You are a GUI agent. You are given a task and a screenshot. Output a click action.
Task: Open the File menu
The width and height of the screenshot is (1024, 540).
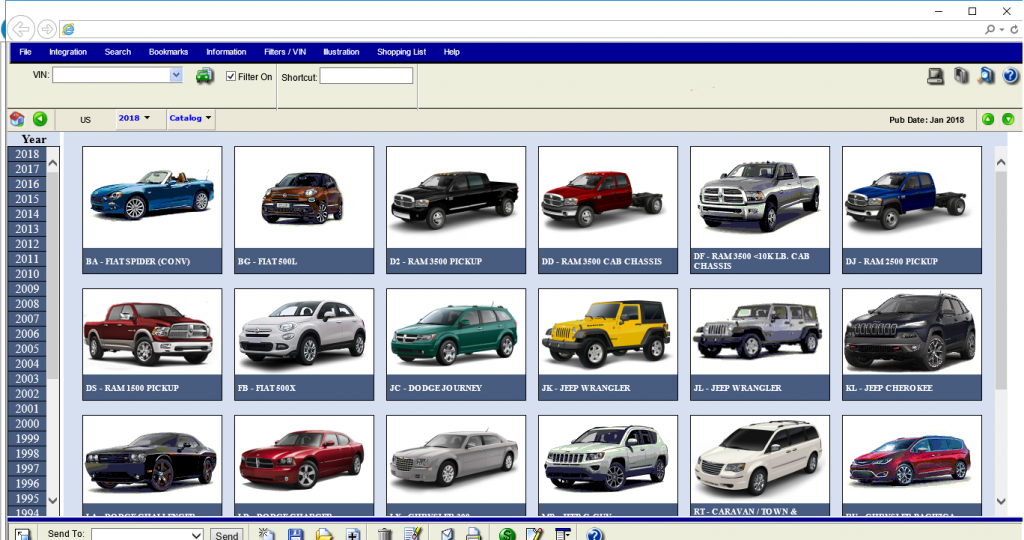(25, 52)
